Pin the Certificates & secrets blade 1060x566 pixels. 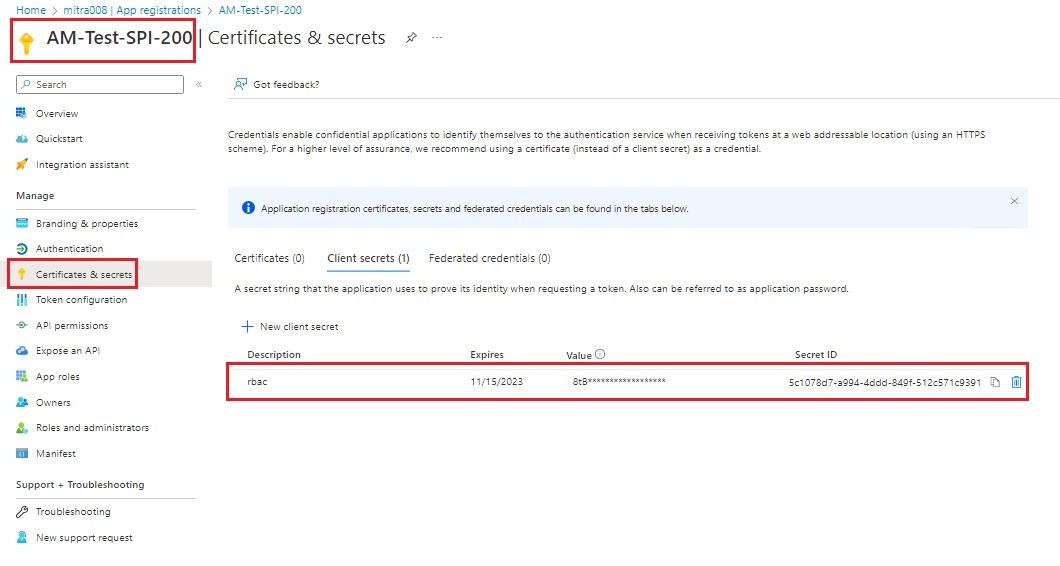pyautogui.click(x=411, y=38)
